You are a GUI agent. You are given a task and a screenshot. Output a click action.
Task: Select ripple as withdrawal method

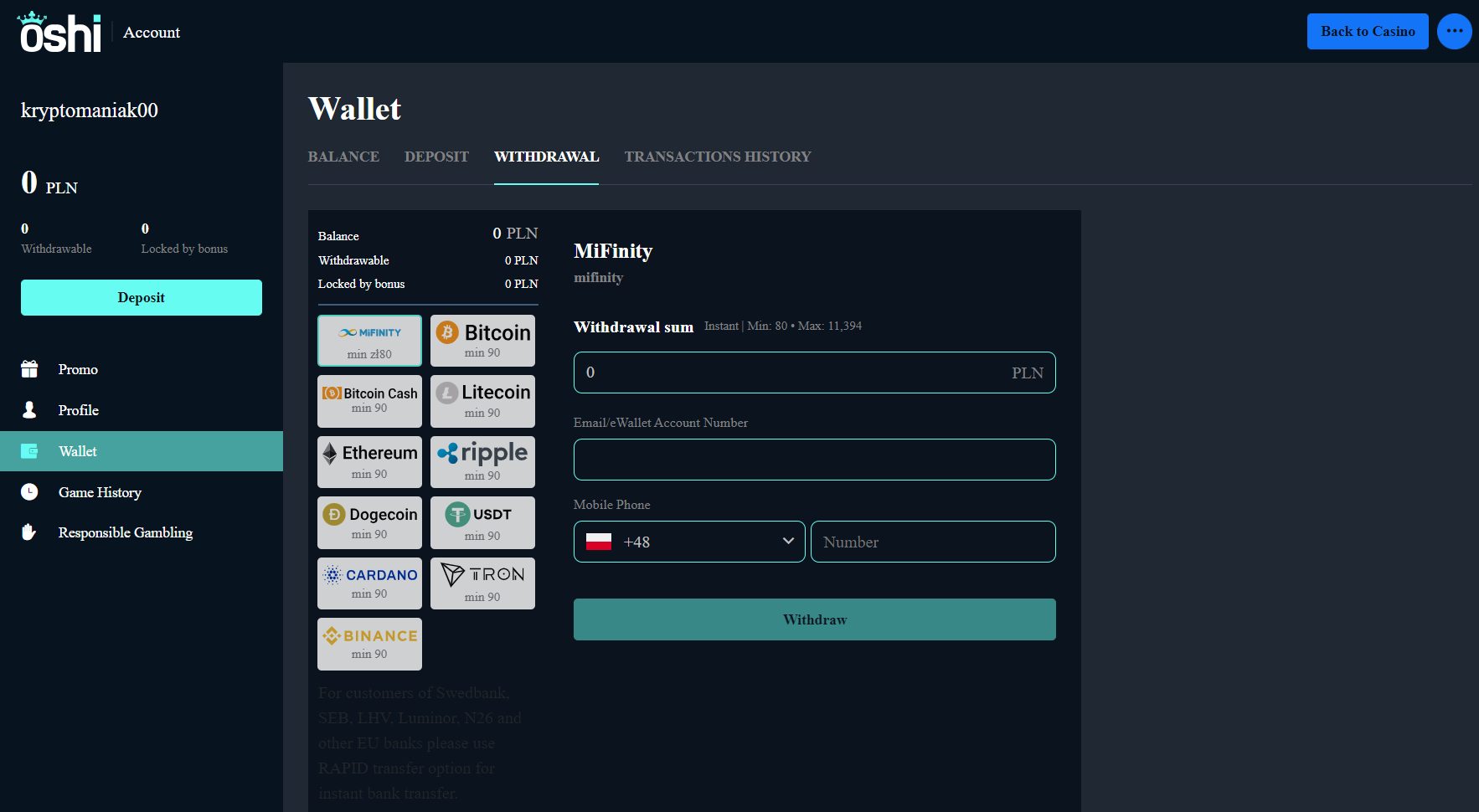pos(482,462)
